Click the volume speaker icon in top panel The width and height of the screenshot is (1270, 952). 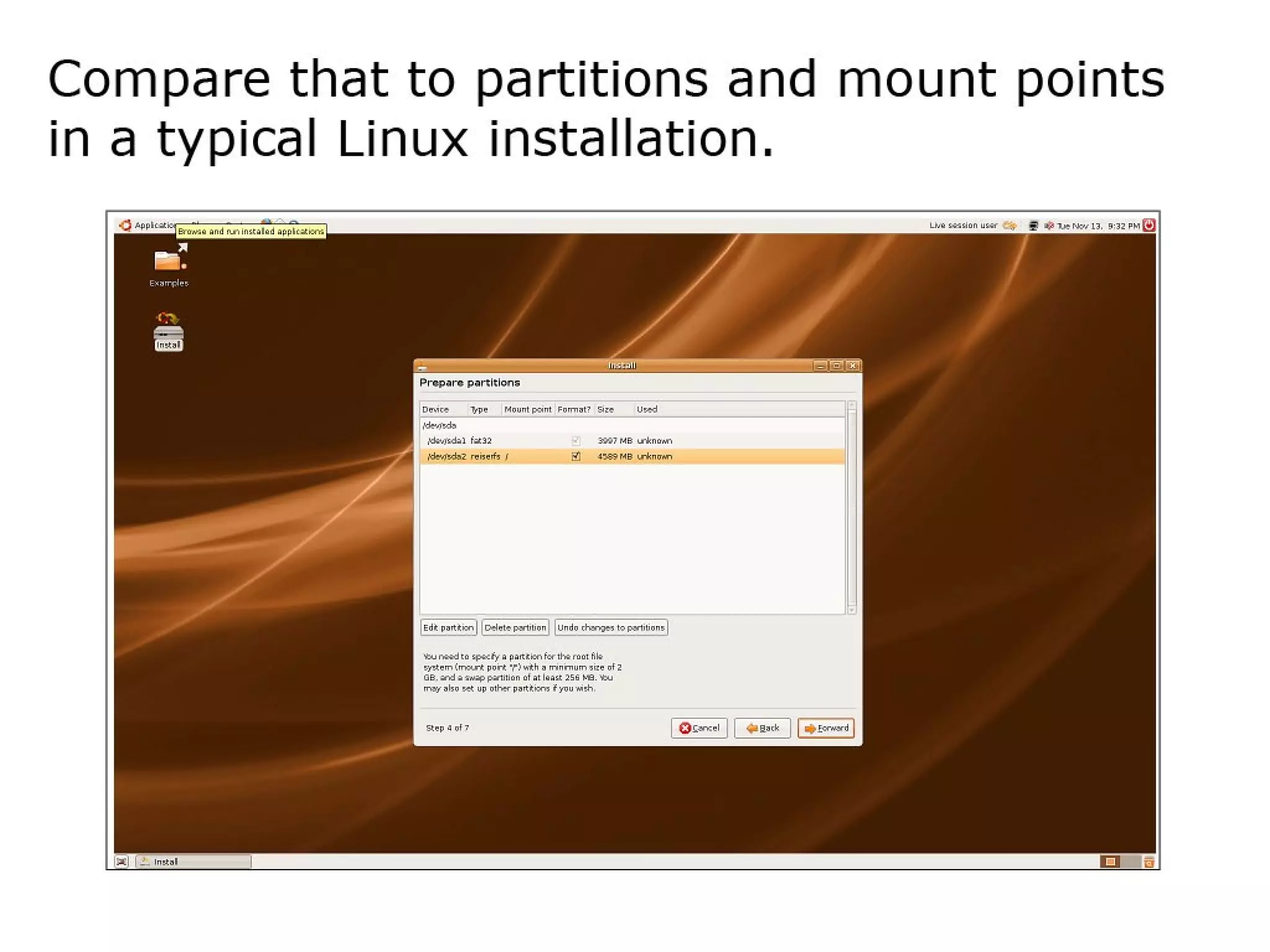(x=1049, y=226)
